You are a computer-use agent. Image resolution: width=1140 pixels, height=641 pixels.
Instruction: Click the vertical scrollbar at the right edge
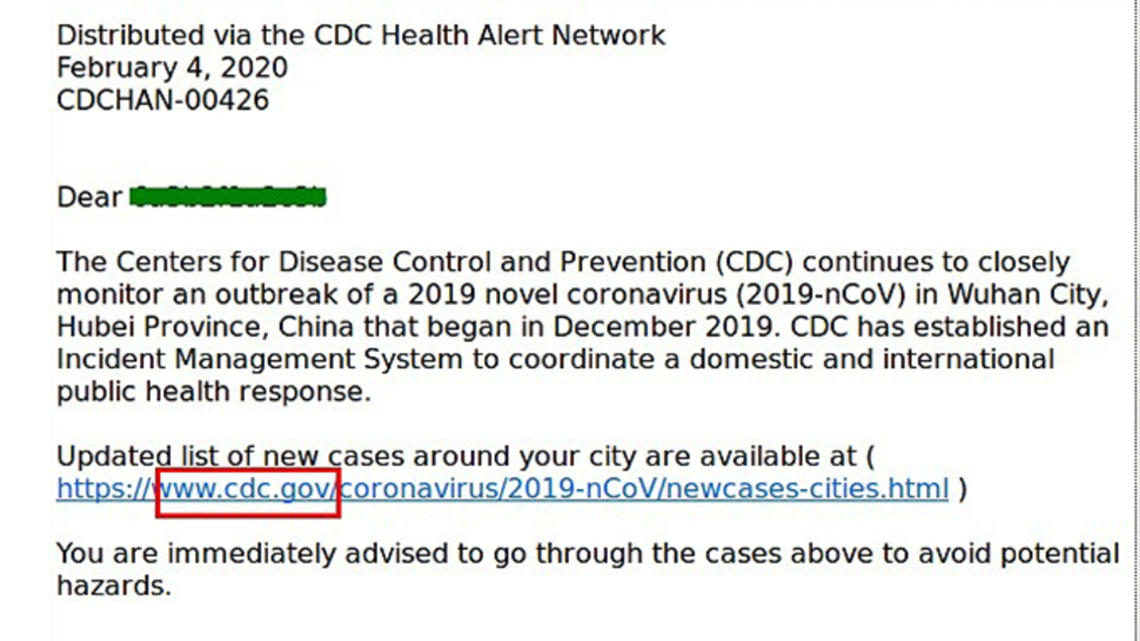point(1135,320)
